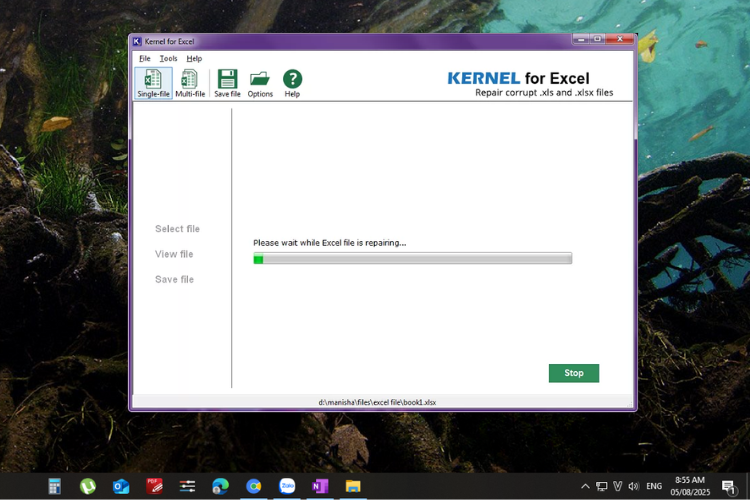Minimize the Kernel for Excel window
The image size is (750, 500).
[581, 39]
